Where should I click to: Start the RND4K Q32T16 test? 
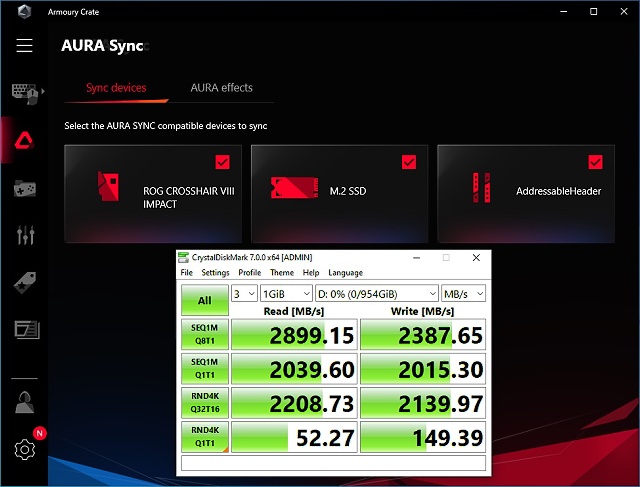[204, 402]
